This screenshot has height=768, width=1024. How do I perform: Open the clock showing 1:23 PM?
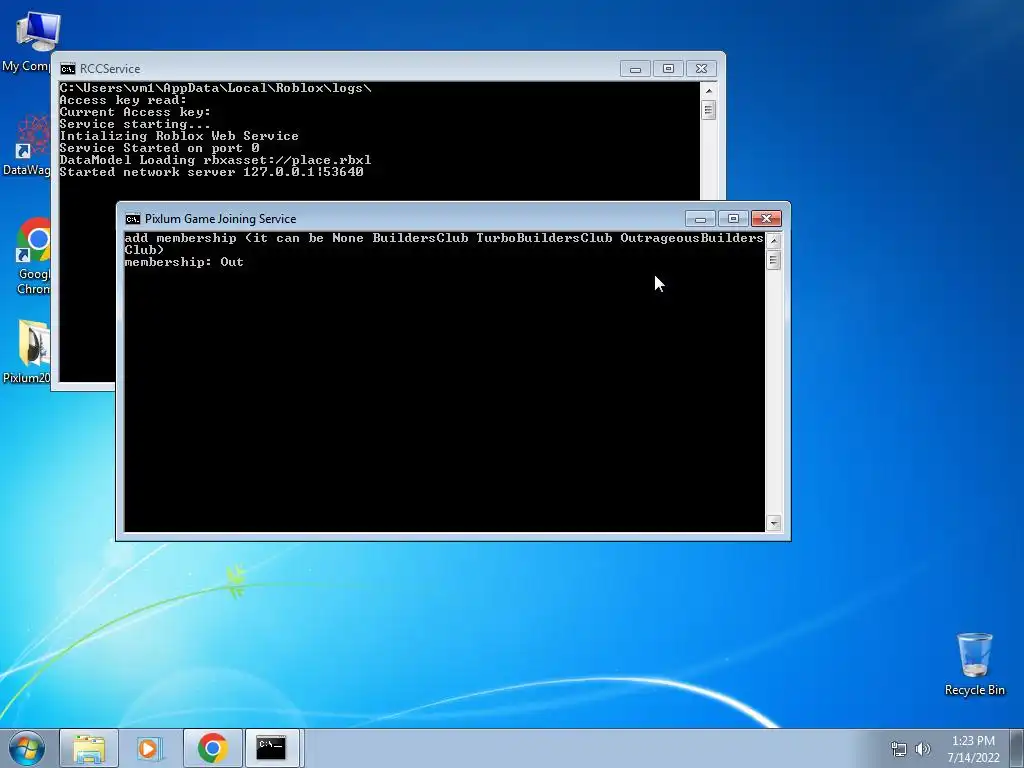[x=973, y=749]
